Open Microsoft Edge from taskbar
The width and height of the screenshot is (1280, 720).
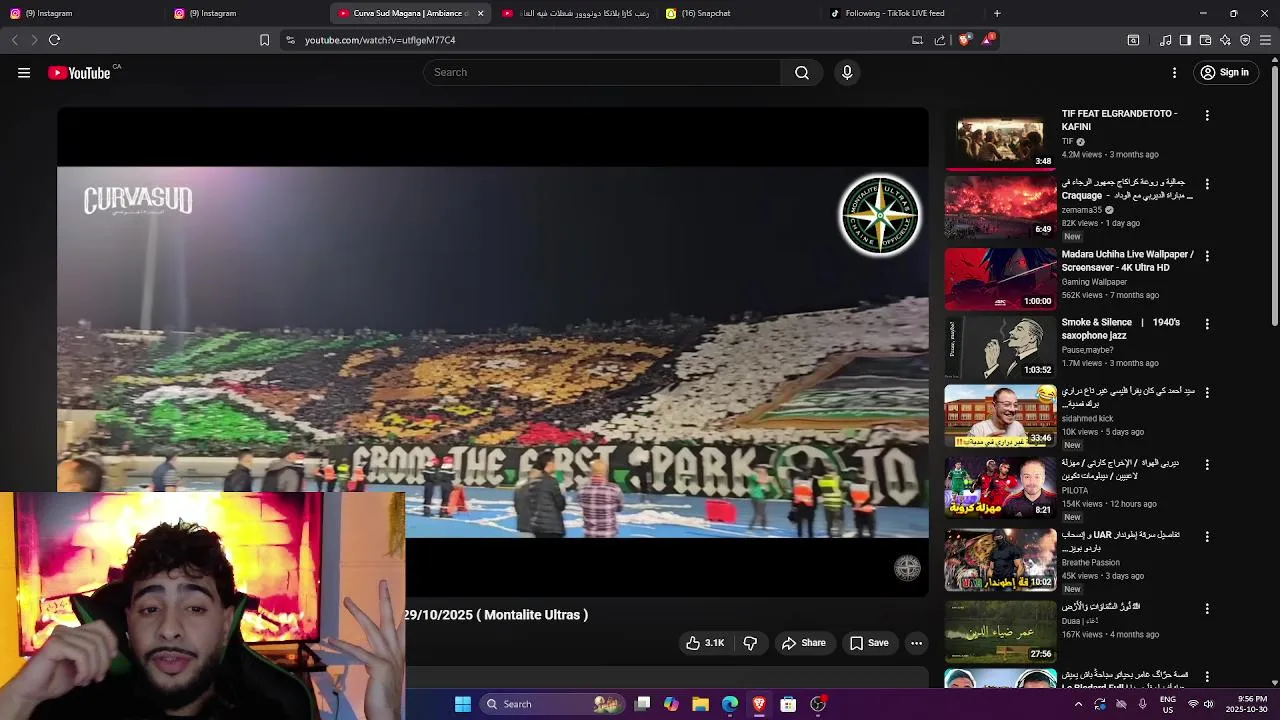point(730,704)
